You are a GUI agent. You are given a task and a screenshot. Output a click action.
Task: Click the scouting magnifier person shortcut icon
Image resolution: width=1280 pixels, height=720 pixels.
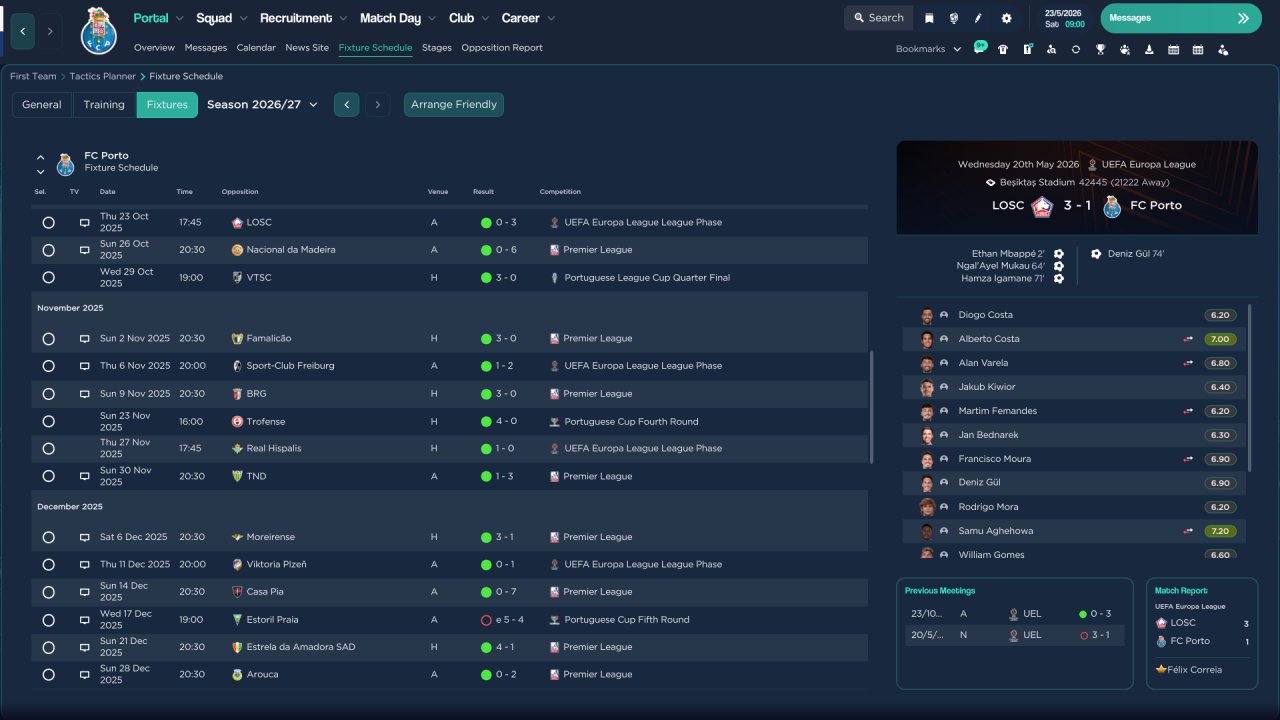coord(1051,49)
